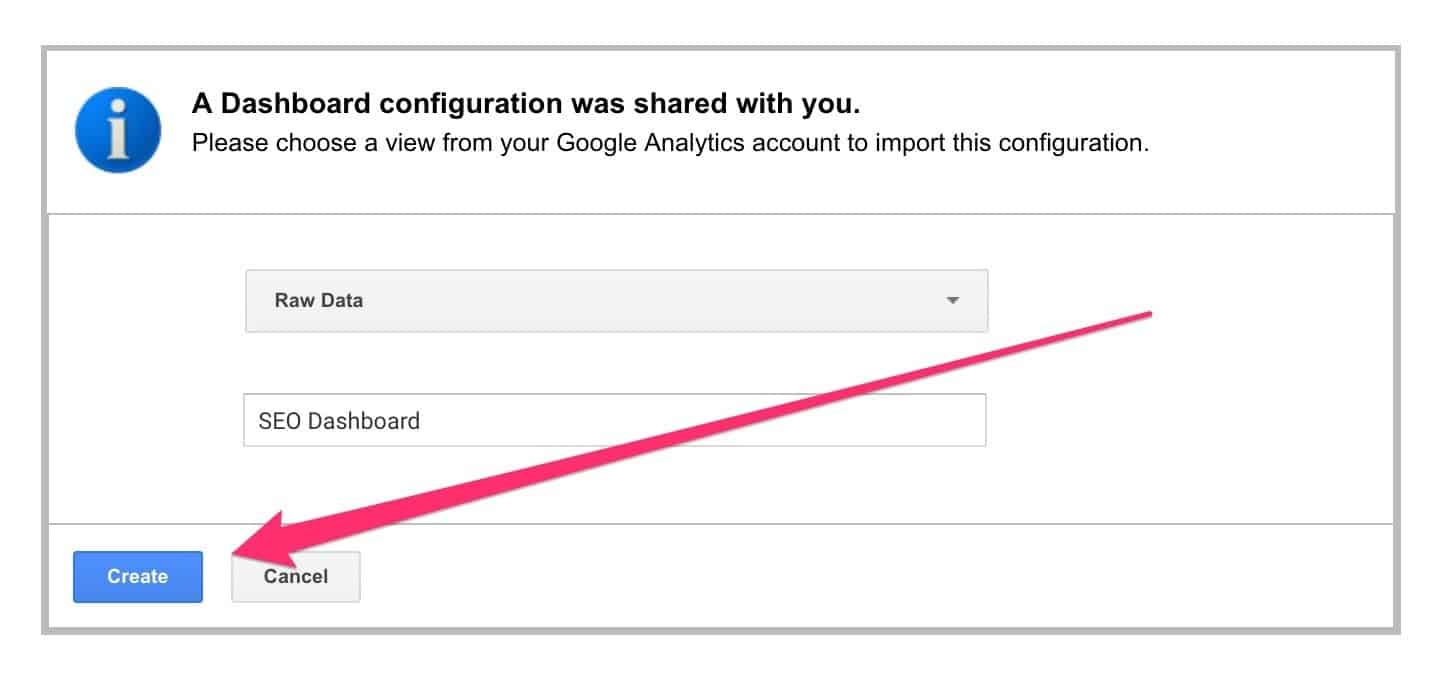The height and width of the screenshot is (697, 1446).
Task: Click the word "Create" on the blue button
Action: point(138,577)
